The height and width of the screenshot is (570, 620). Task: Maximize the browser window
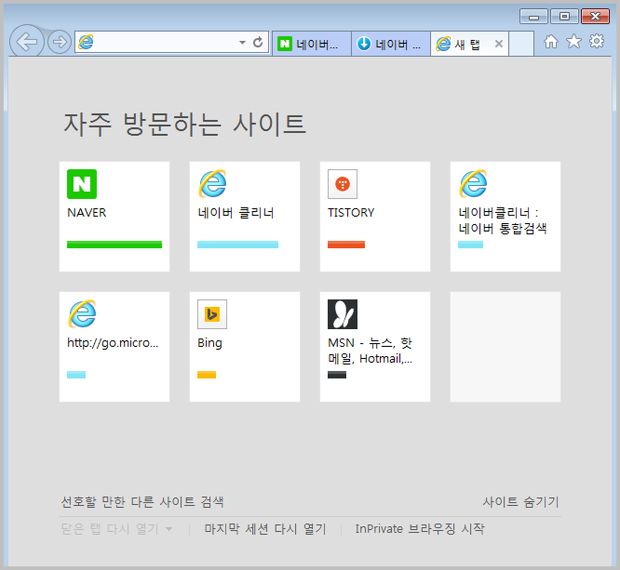564,16
